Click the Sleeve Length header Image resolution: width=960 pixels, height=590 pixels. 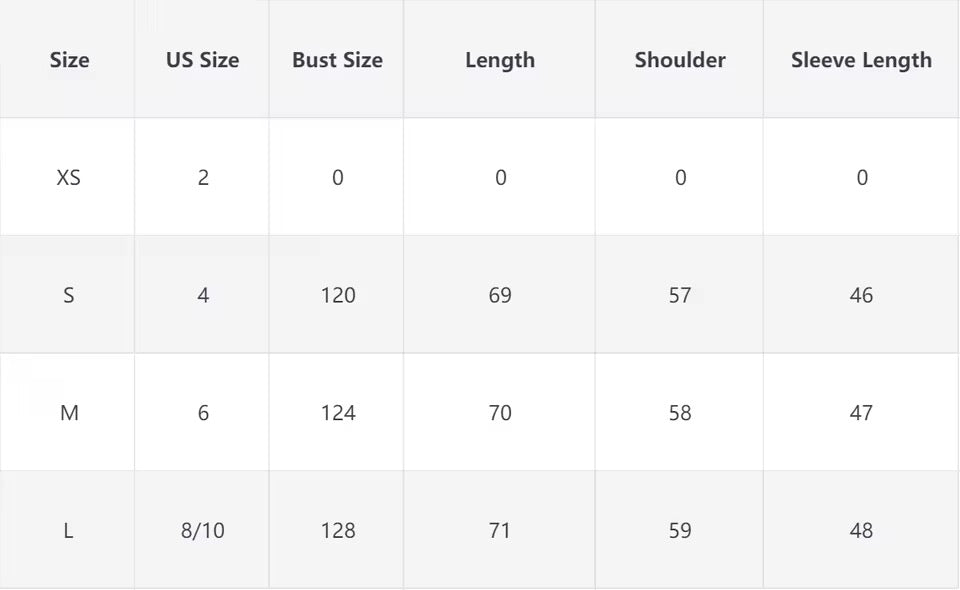pos(861,60)
